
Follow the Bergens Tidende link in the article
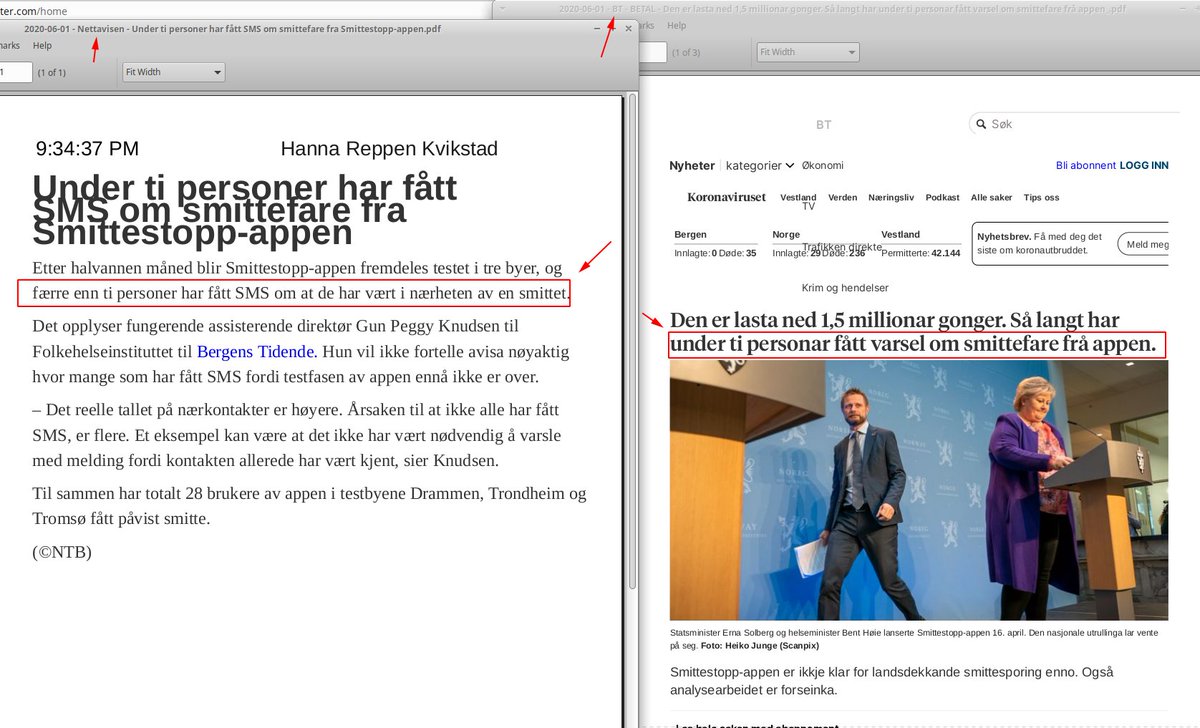(x=256, y=352)
